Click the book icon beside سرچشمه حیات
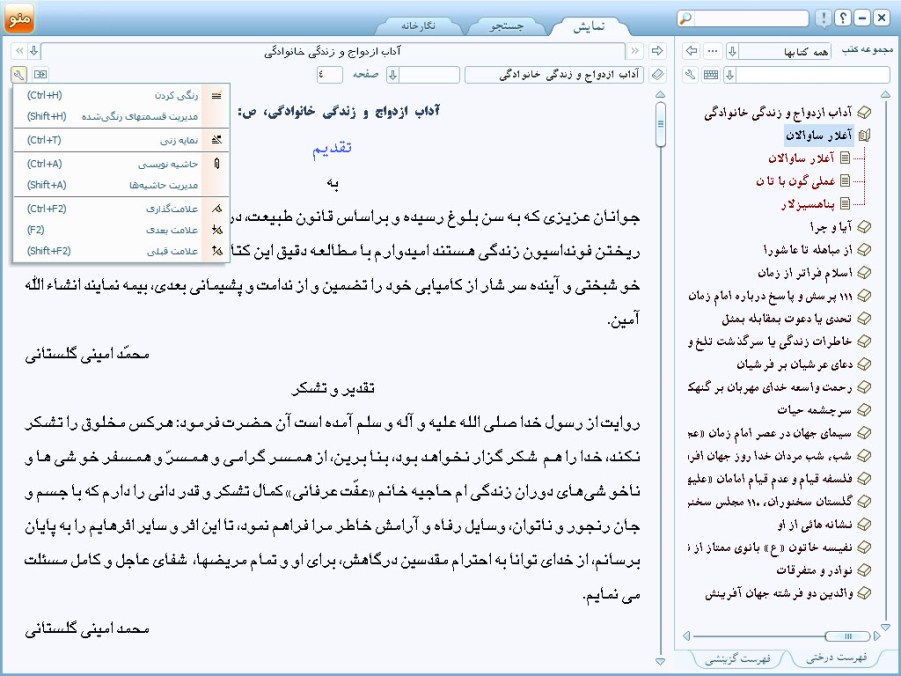Image resolution: width=901 pixels, height=676 pixels. (x=864, y=410)
